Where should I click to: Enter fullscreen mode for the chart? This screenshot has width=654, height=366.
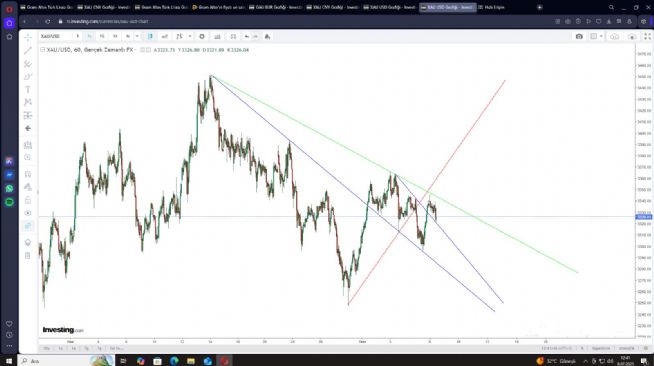coord(647,37)
